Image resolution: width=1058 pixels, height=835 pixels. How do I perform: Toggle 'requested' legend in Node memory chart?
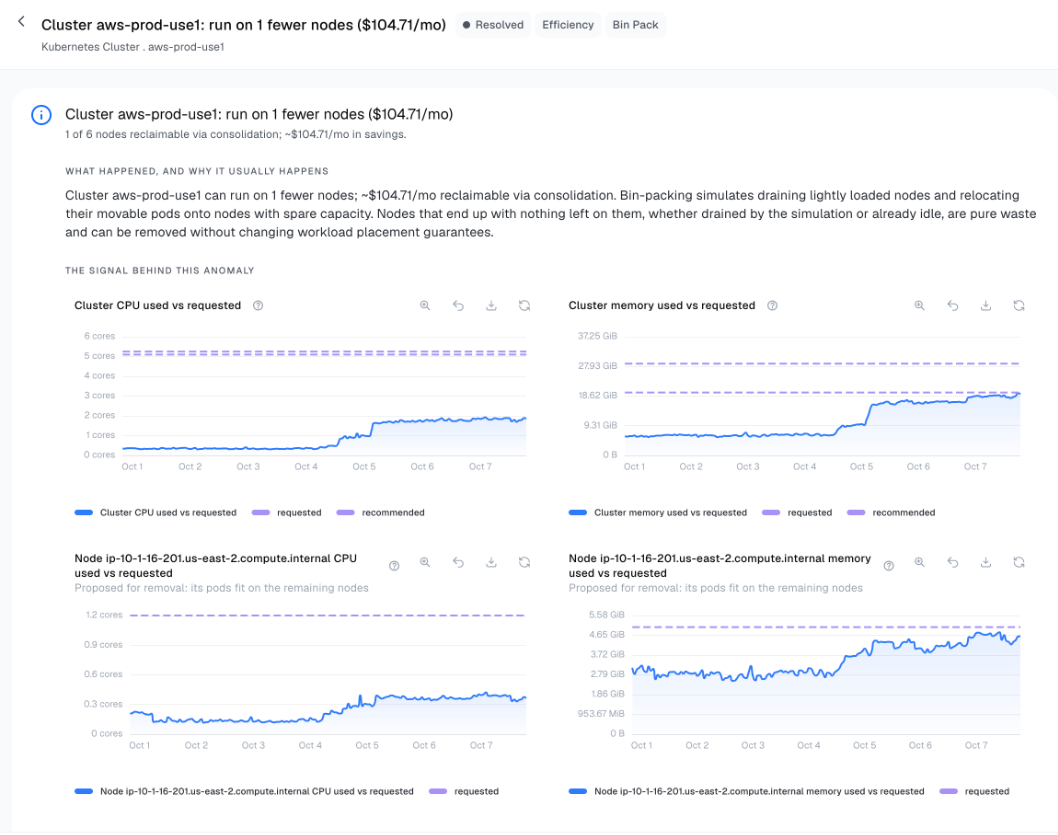coord(974,791)
